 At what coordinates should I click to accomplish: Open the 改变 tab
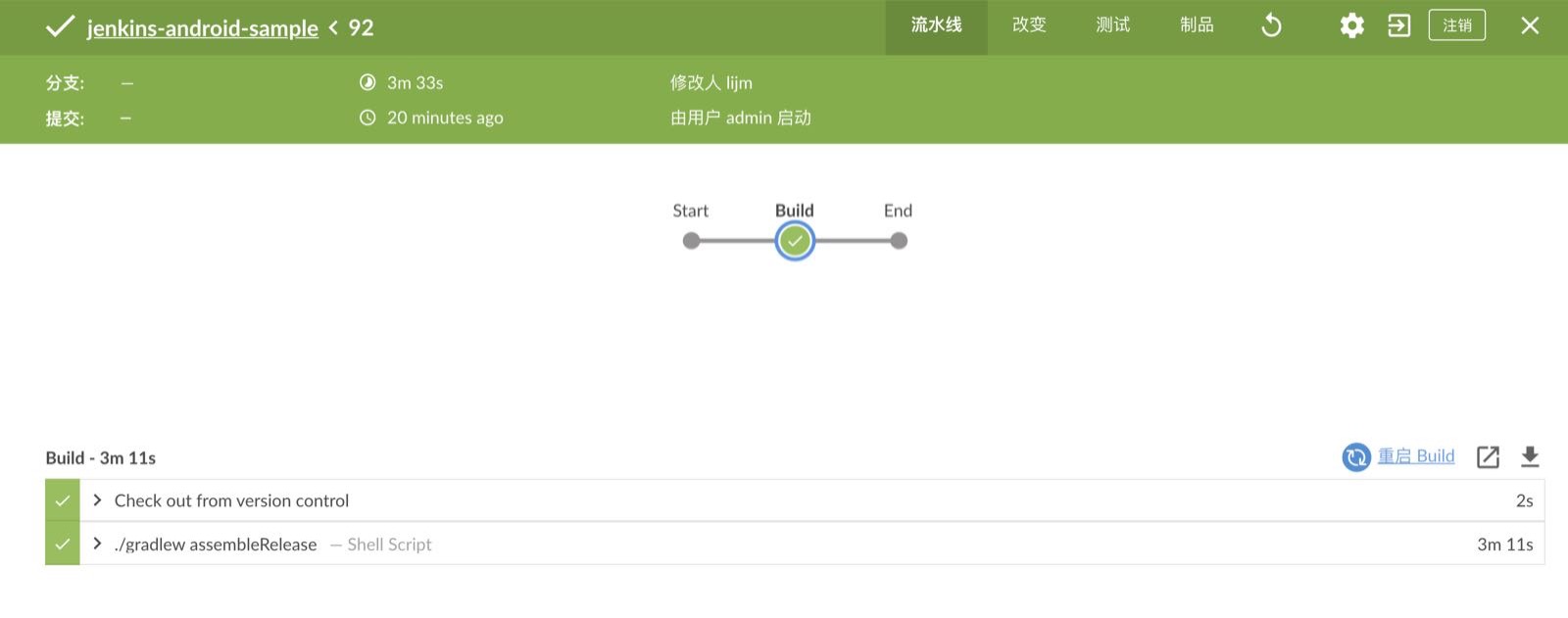coord(1029,25)
